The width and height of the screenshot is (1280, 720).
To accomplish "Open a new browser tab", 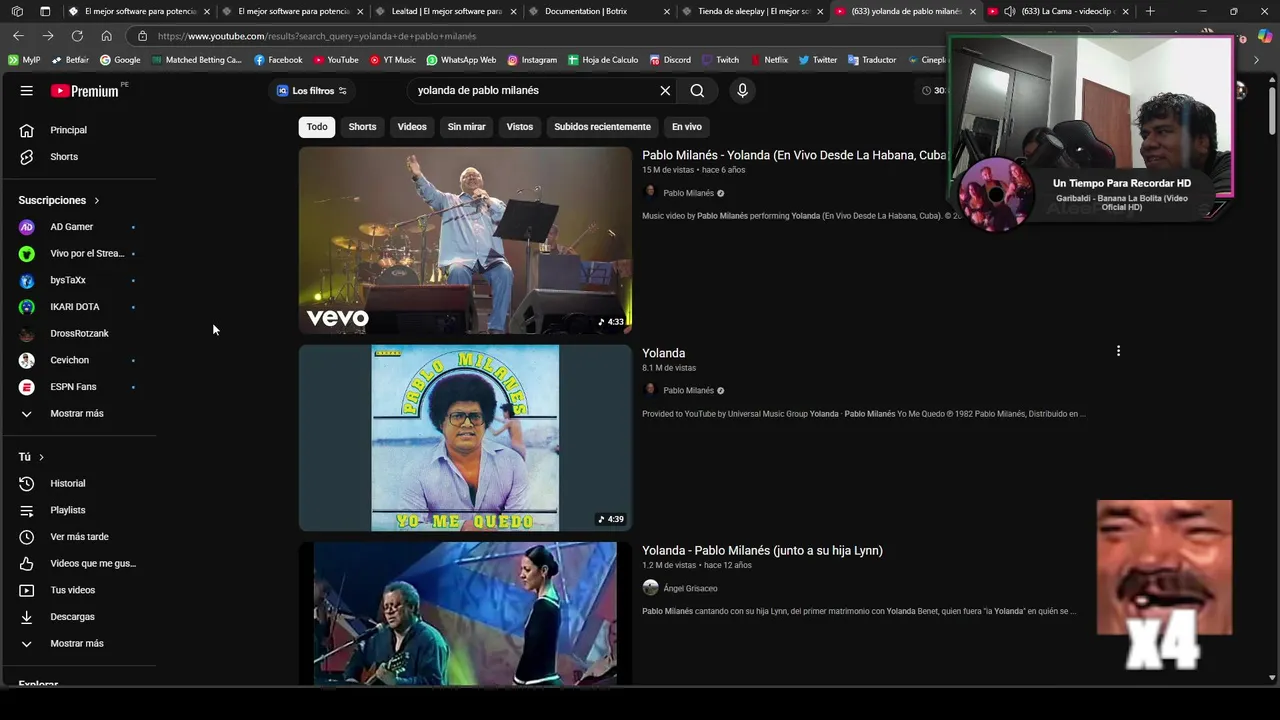I will [1150, 11].
